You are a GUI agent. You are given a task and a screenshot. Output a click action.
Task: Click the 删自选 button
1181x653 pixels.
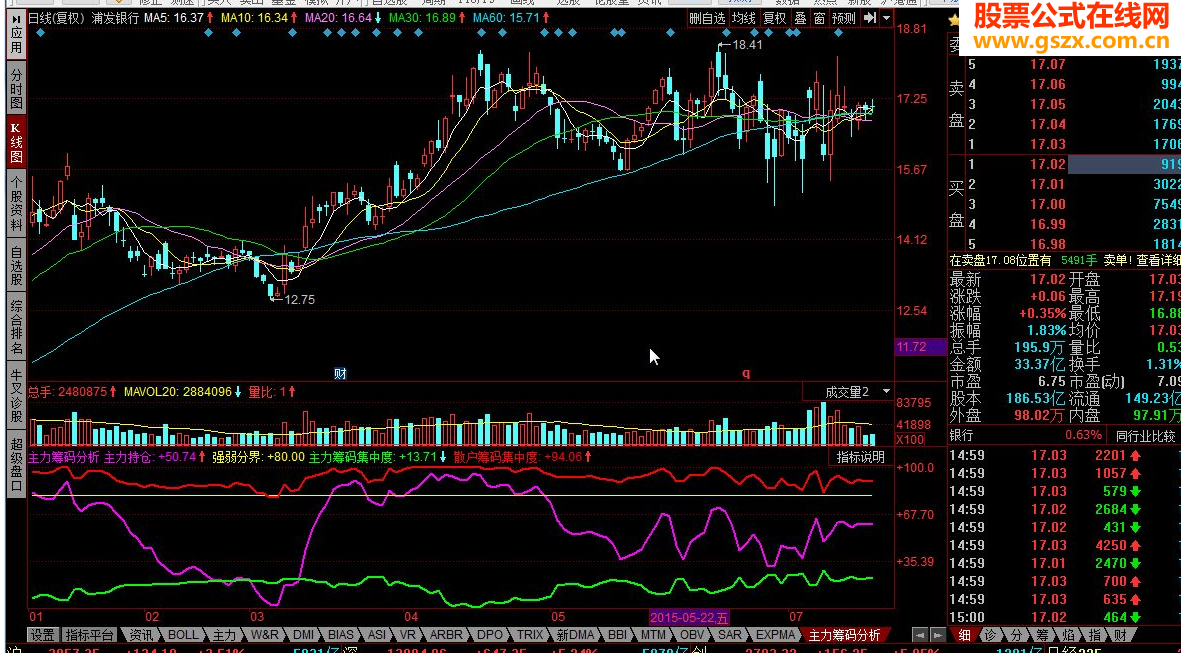tap(708, 18)
